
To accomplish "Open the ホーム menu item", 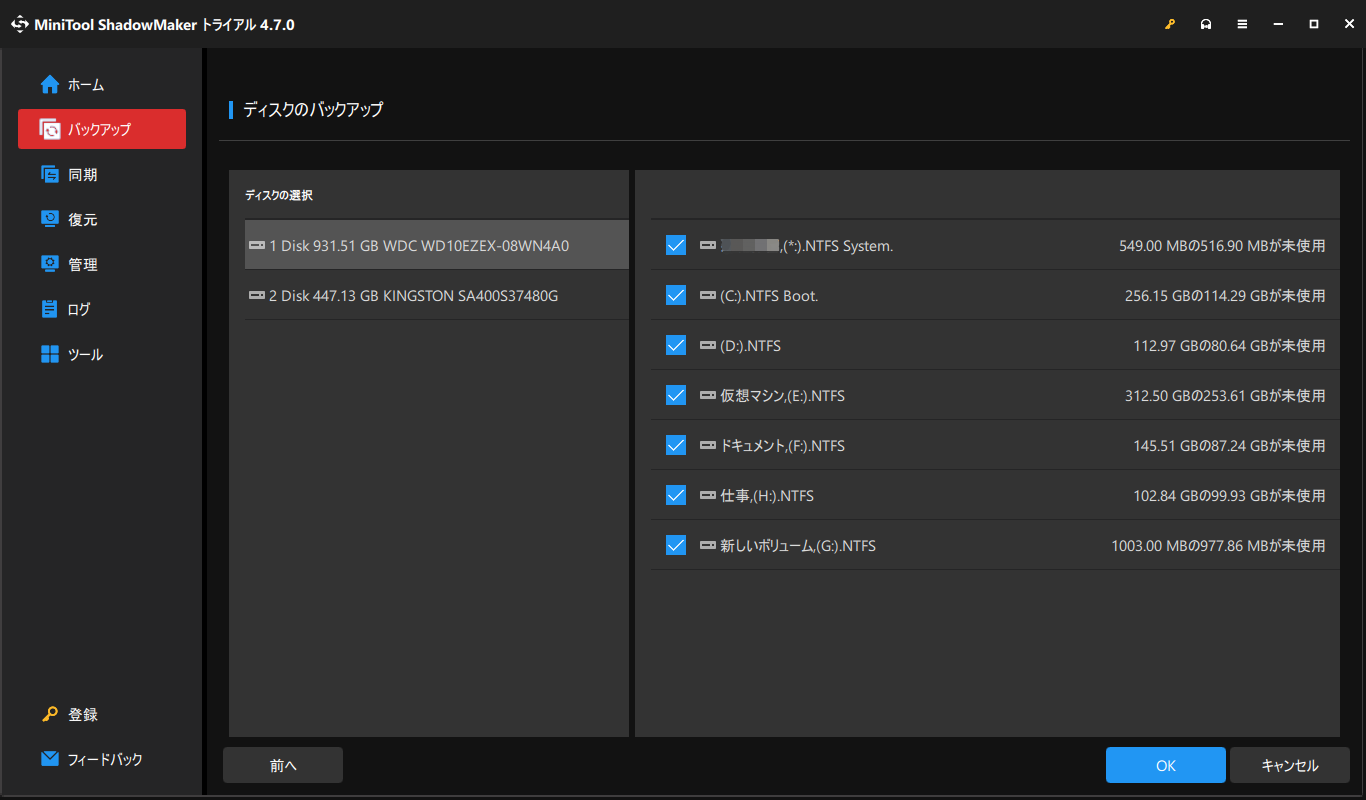I will click(102, 85).
